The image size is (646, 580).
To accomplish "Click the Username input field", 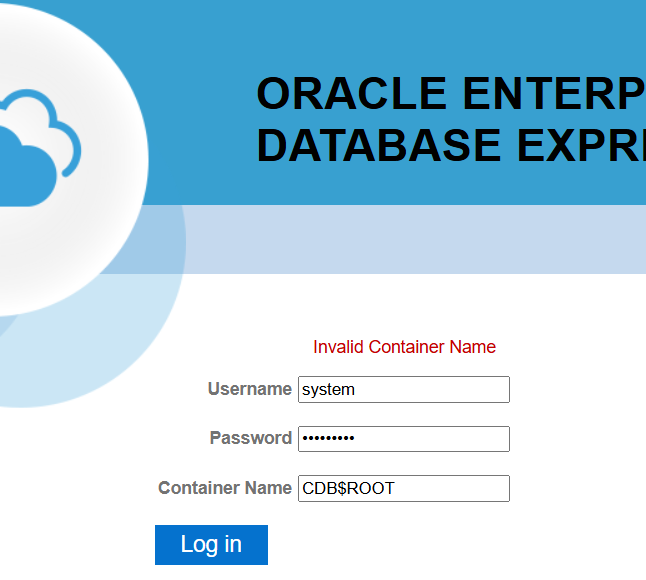I will (x=404, y=389).
